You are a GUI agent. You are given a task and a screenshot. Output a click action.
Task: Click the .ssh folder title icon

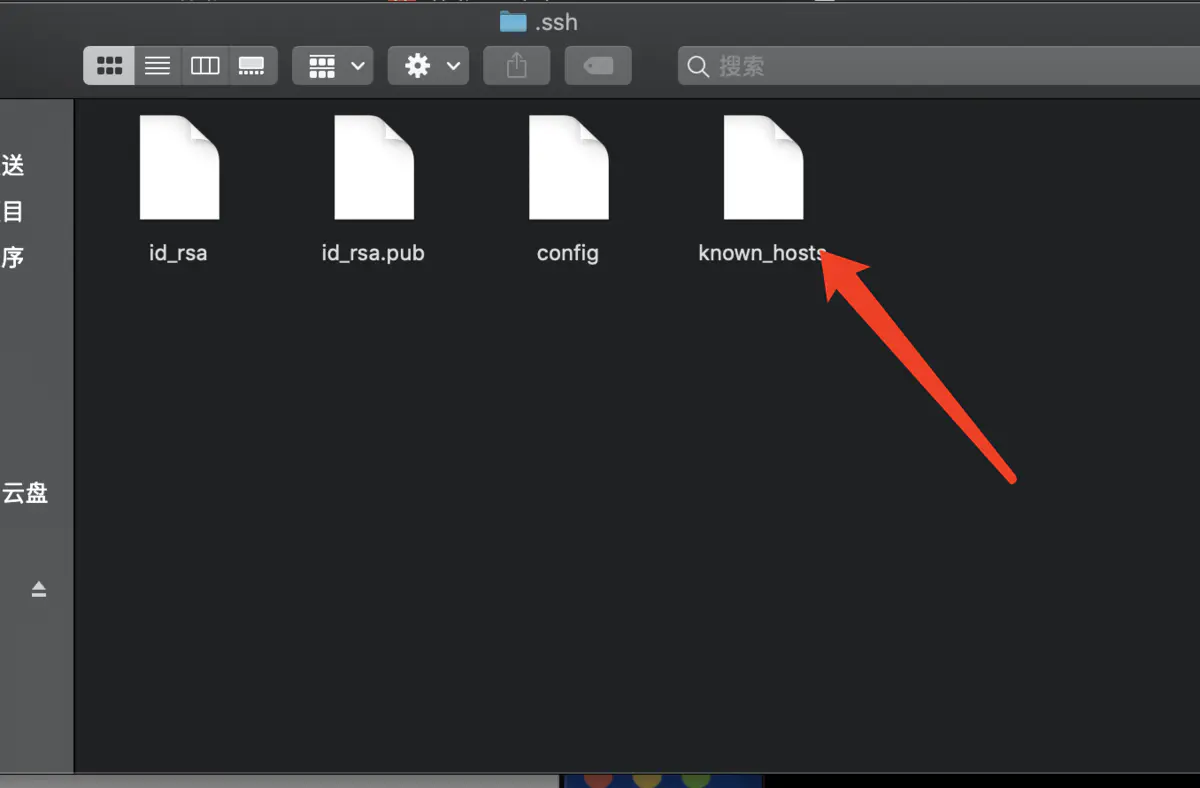[x=513, y=21]
